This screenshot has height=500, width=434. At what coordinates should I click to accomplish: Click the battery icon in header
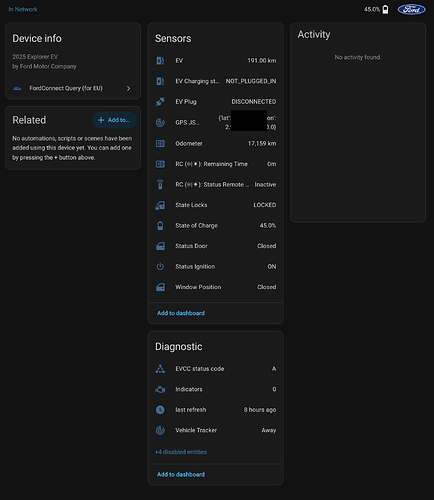tap(385, 9)
